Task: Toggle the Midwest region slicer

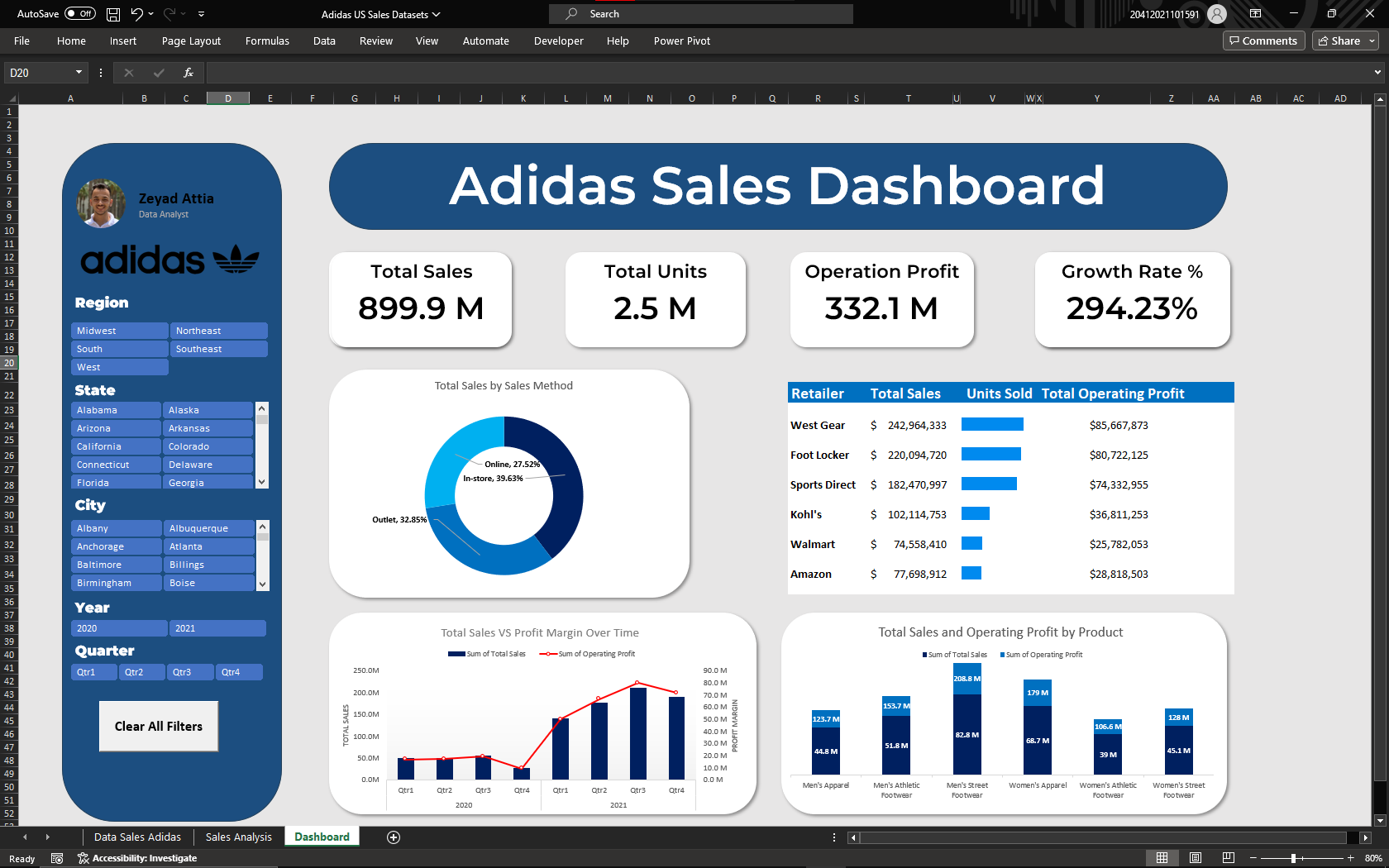Action: (119, 331)
